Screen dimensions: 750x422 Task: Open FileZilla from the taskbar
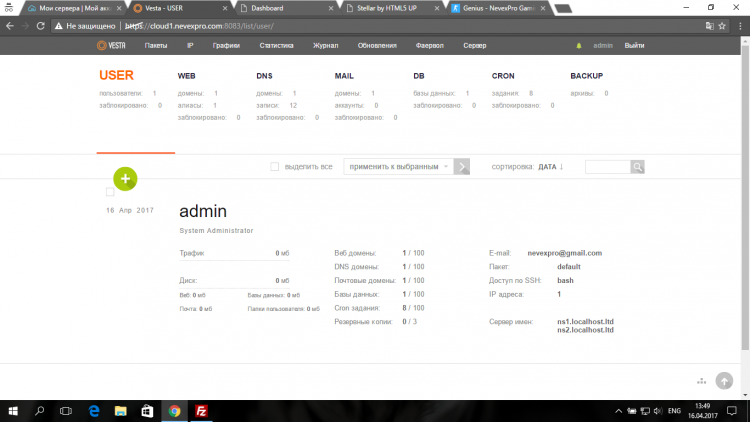click(x=201, y=411)
